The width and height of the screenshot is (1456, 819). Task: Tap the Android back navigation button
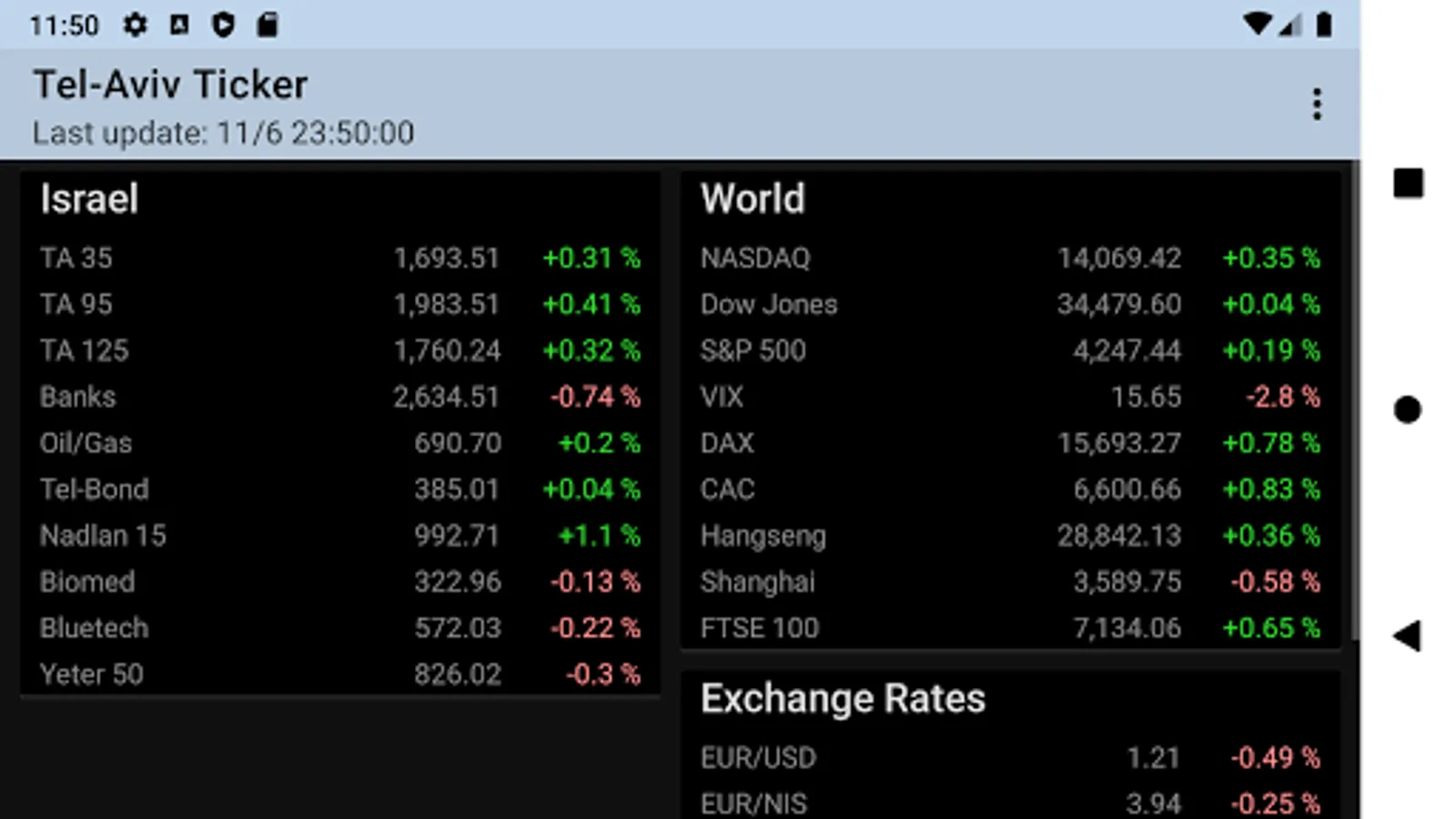(1407, 636)
